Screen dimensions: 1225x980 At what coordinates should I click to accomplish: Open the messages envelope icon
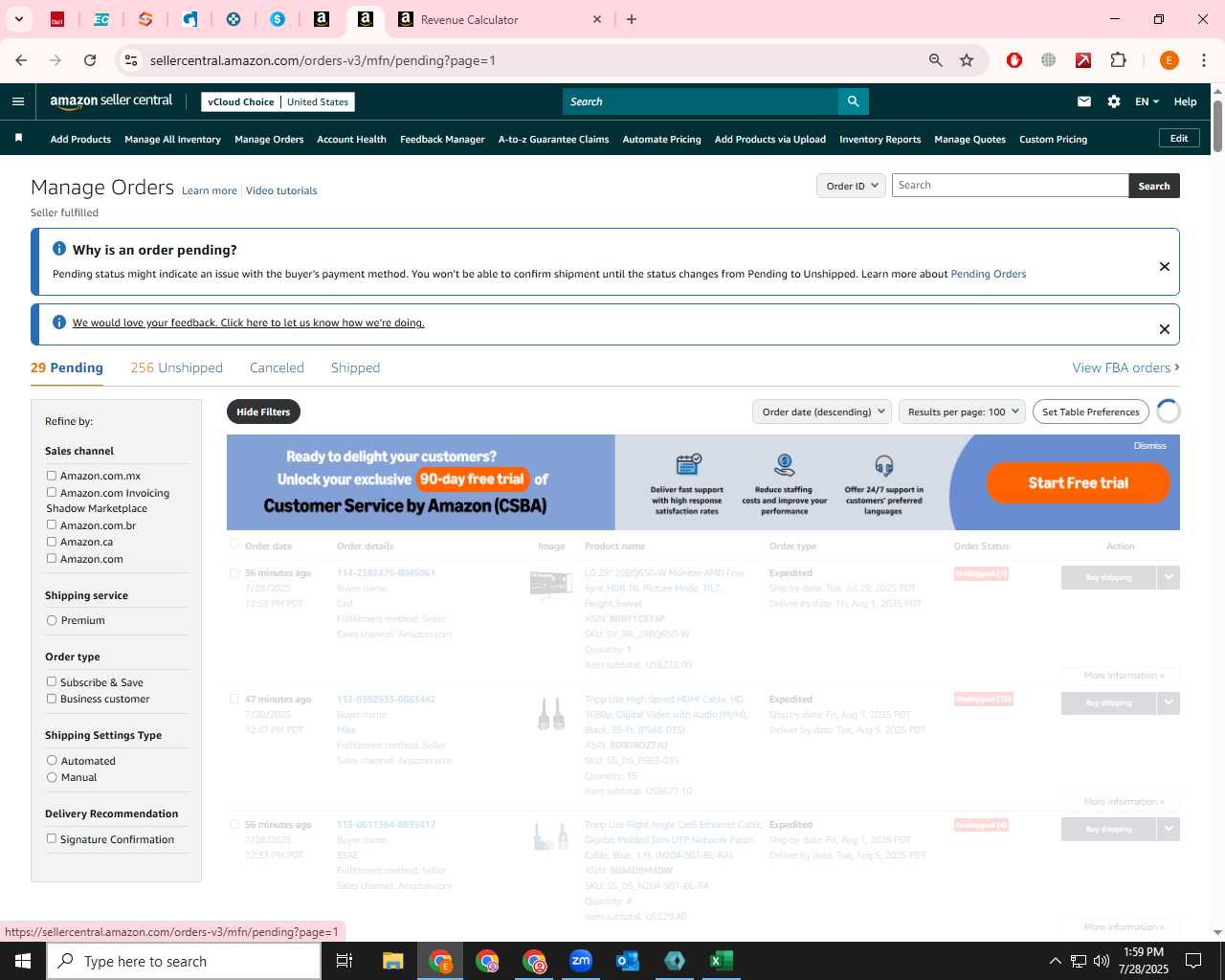(x=1084, y=101)
